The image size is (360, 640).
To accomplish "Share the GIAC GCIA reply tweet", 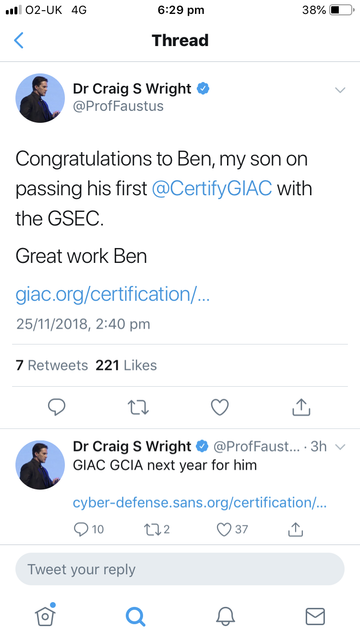I will (295, 529).
